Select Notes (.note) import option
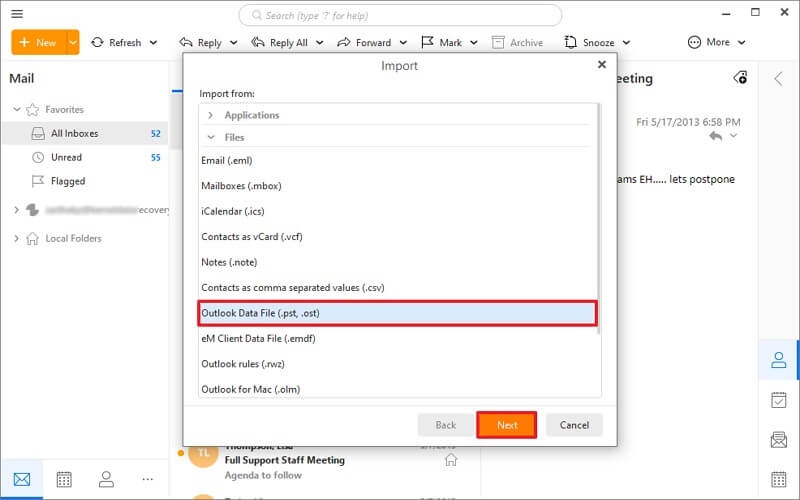 398,262
